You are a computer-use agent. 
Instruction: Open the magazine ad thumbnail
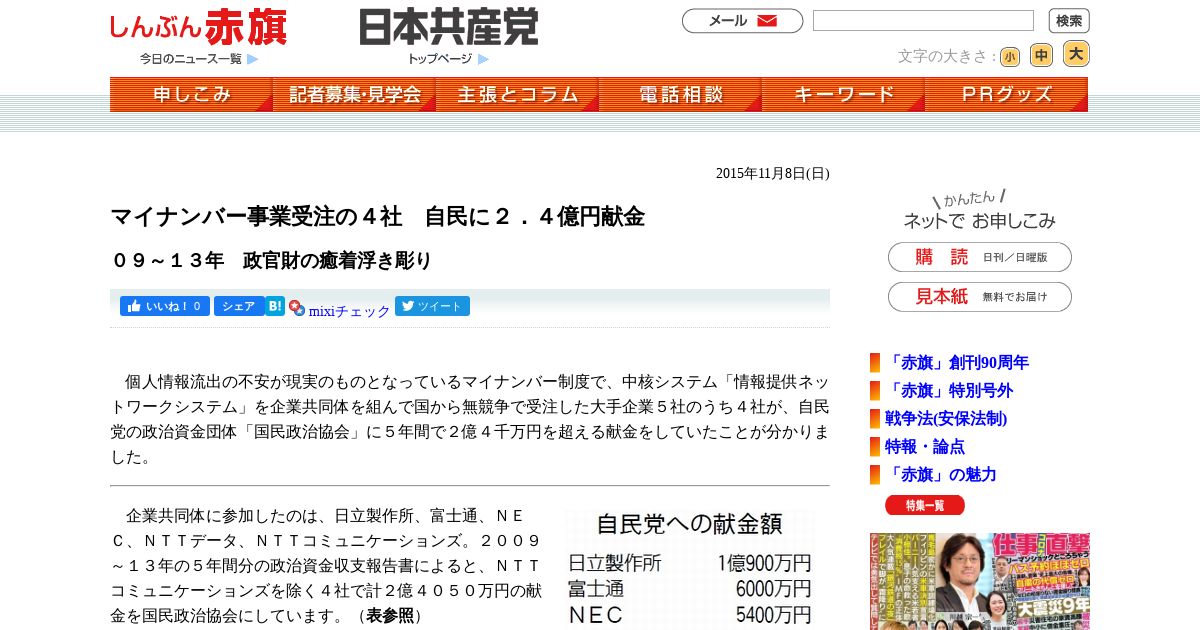[980, 581]
